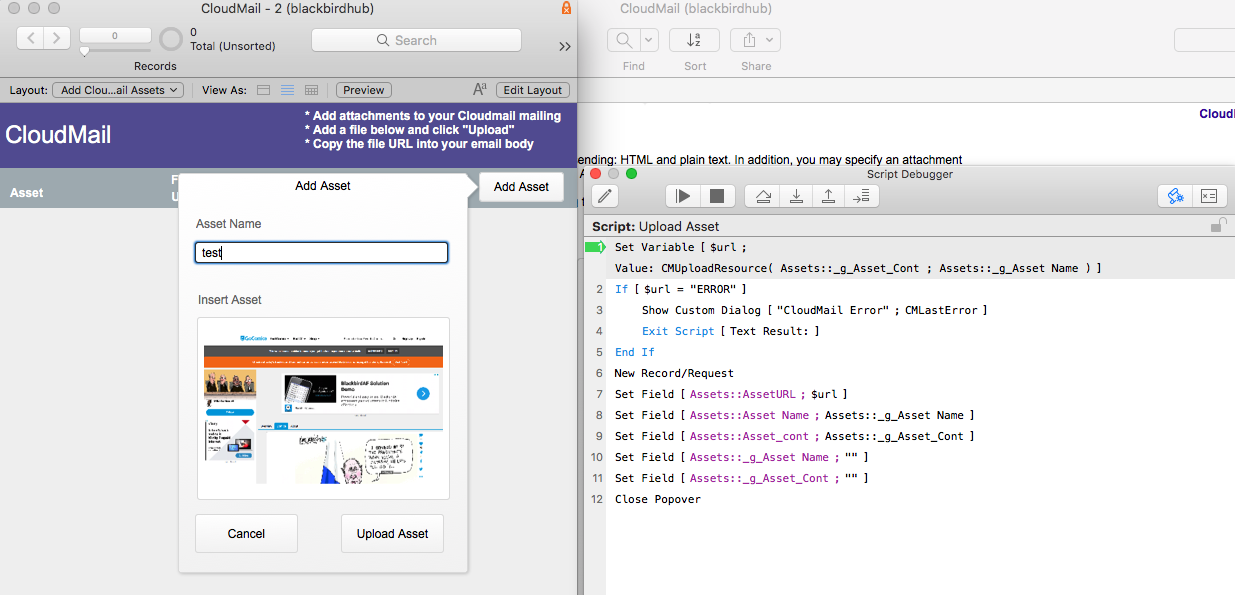Open the Share dropdown button

click(756, 40)
